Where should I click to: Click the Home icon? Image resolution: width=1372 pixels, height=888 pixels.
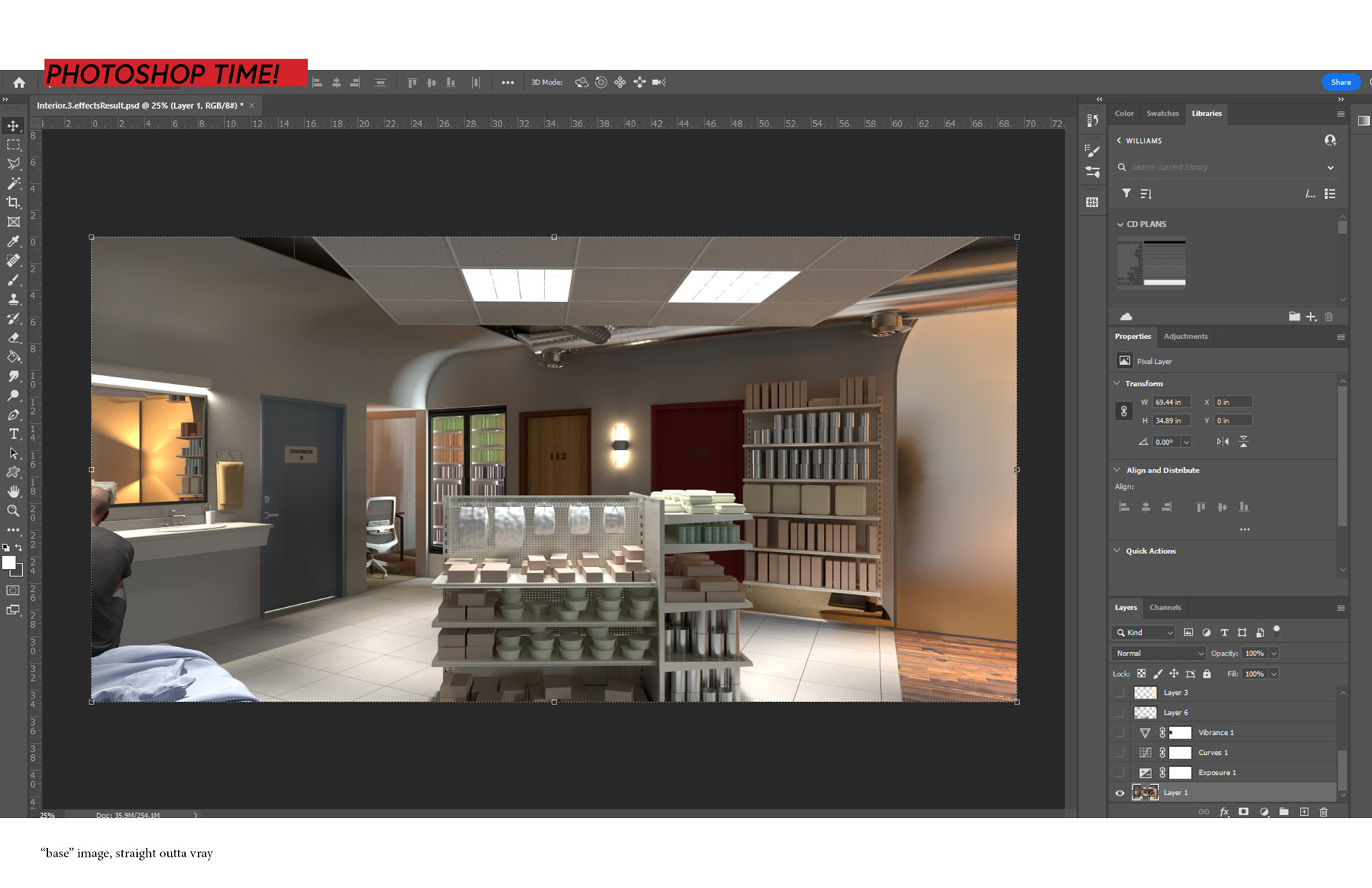19,82
